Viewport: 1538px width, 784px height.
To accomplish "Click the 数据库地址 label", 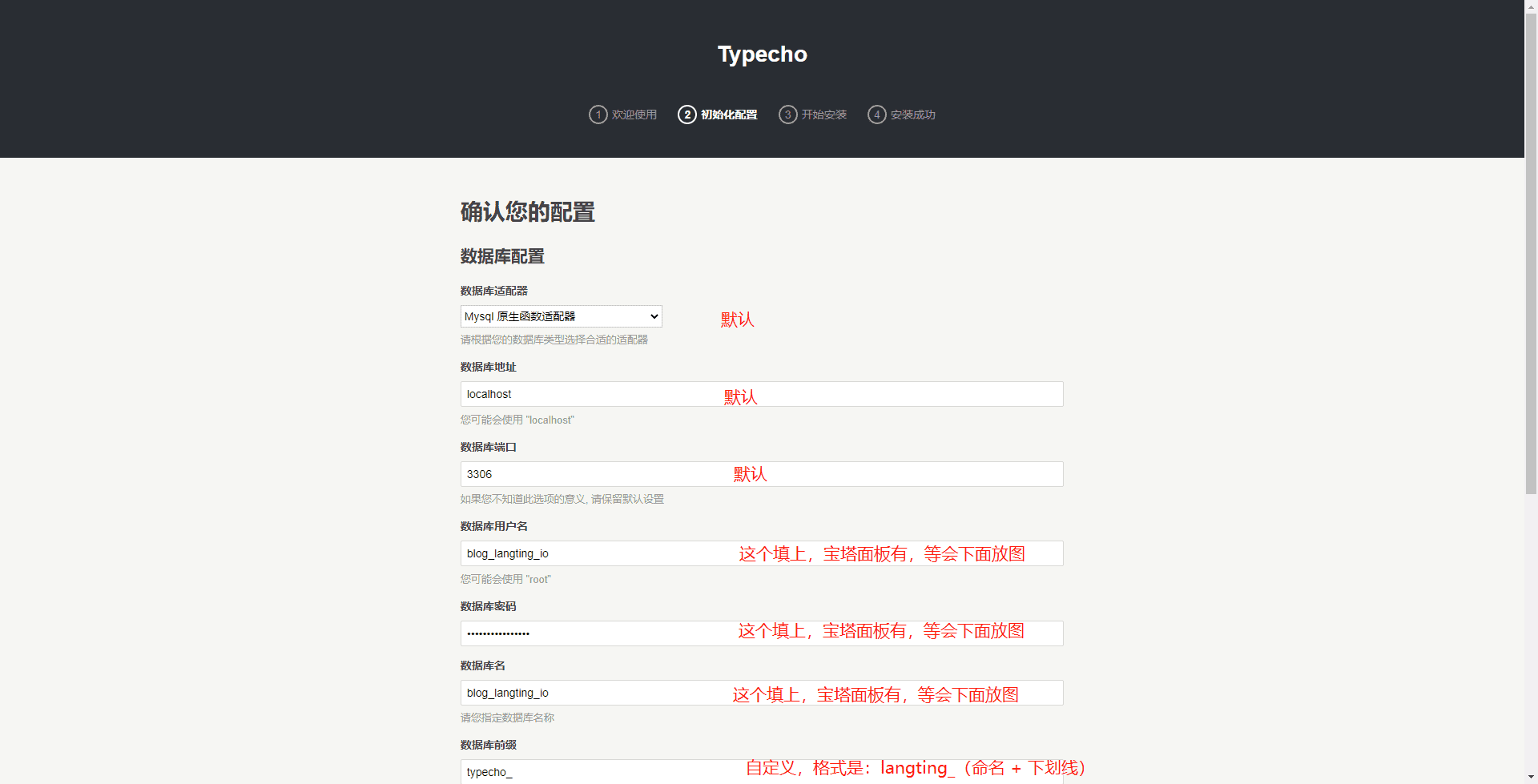I will [x=489, y=367].
